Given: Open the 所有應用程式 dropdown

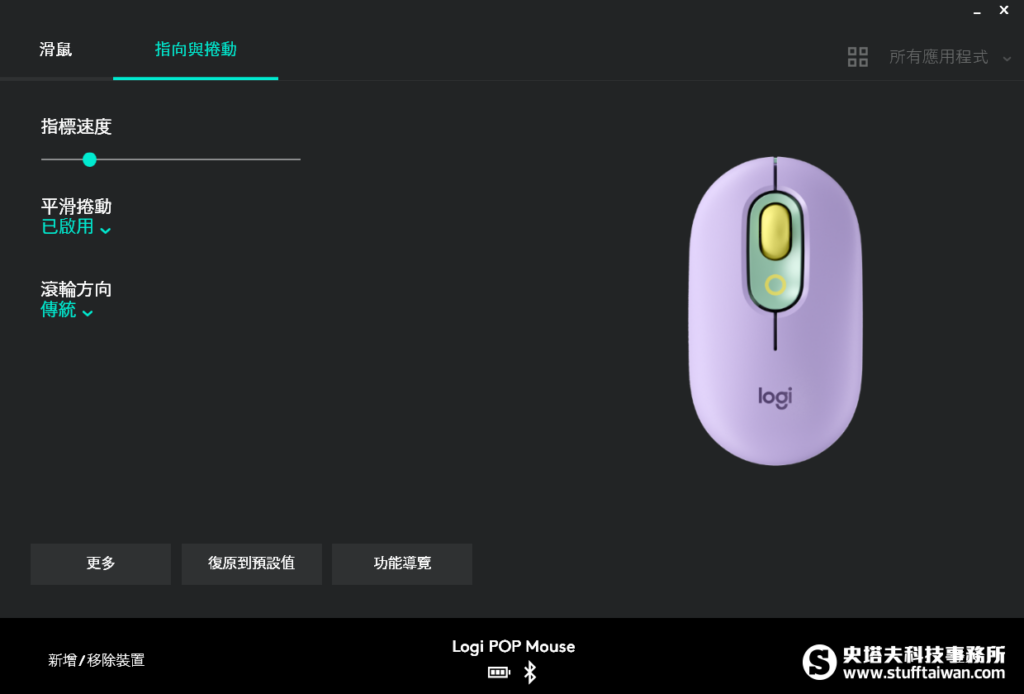Looking at the screenshot, I should 950,57.
